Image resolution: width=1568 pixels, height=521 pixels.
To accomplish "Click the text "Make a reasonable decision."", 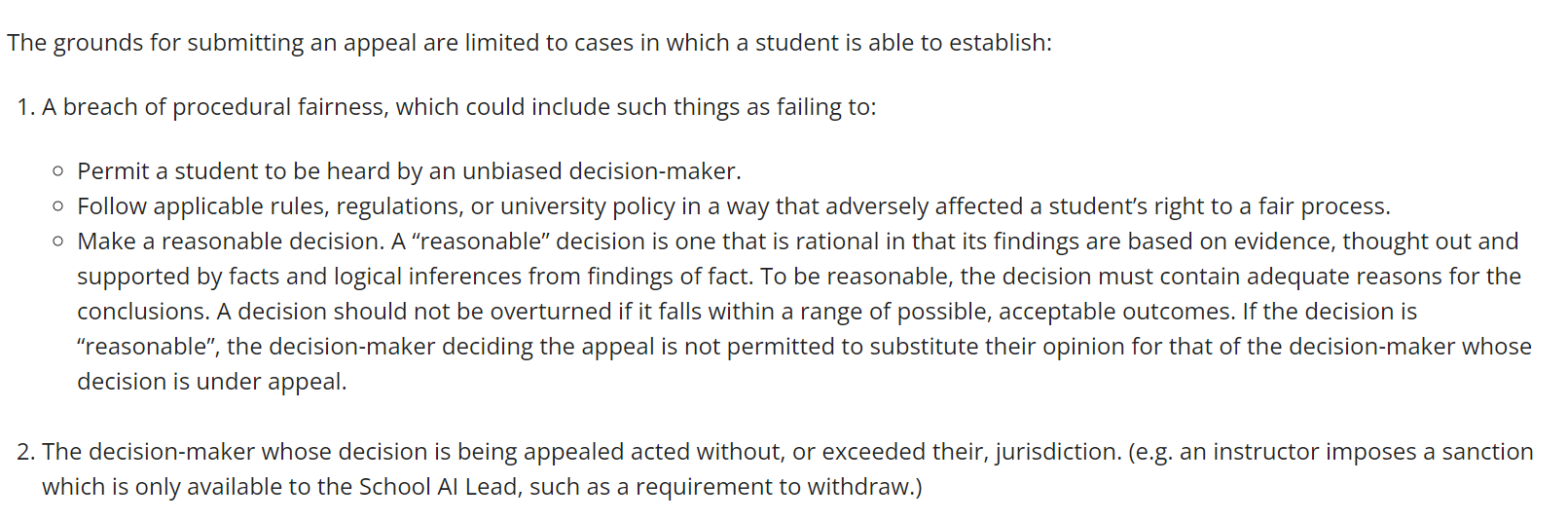I will click(231, 242).
